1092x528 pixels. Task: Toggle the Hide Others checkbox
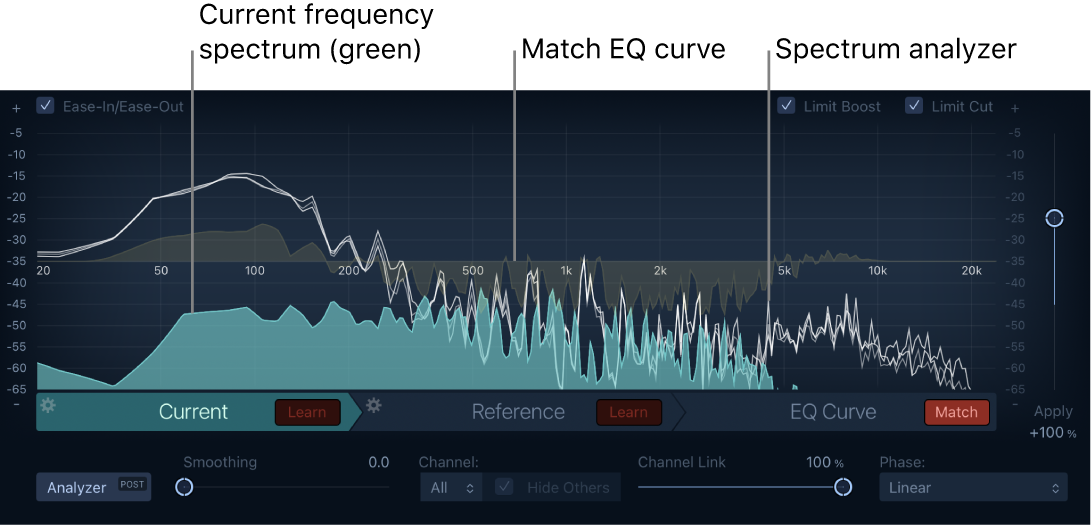pos(504,487)
